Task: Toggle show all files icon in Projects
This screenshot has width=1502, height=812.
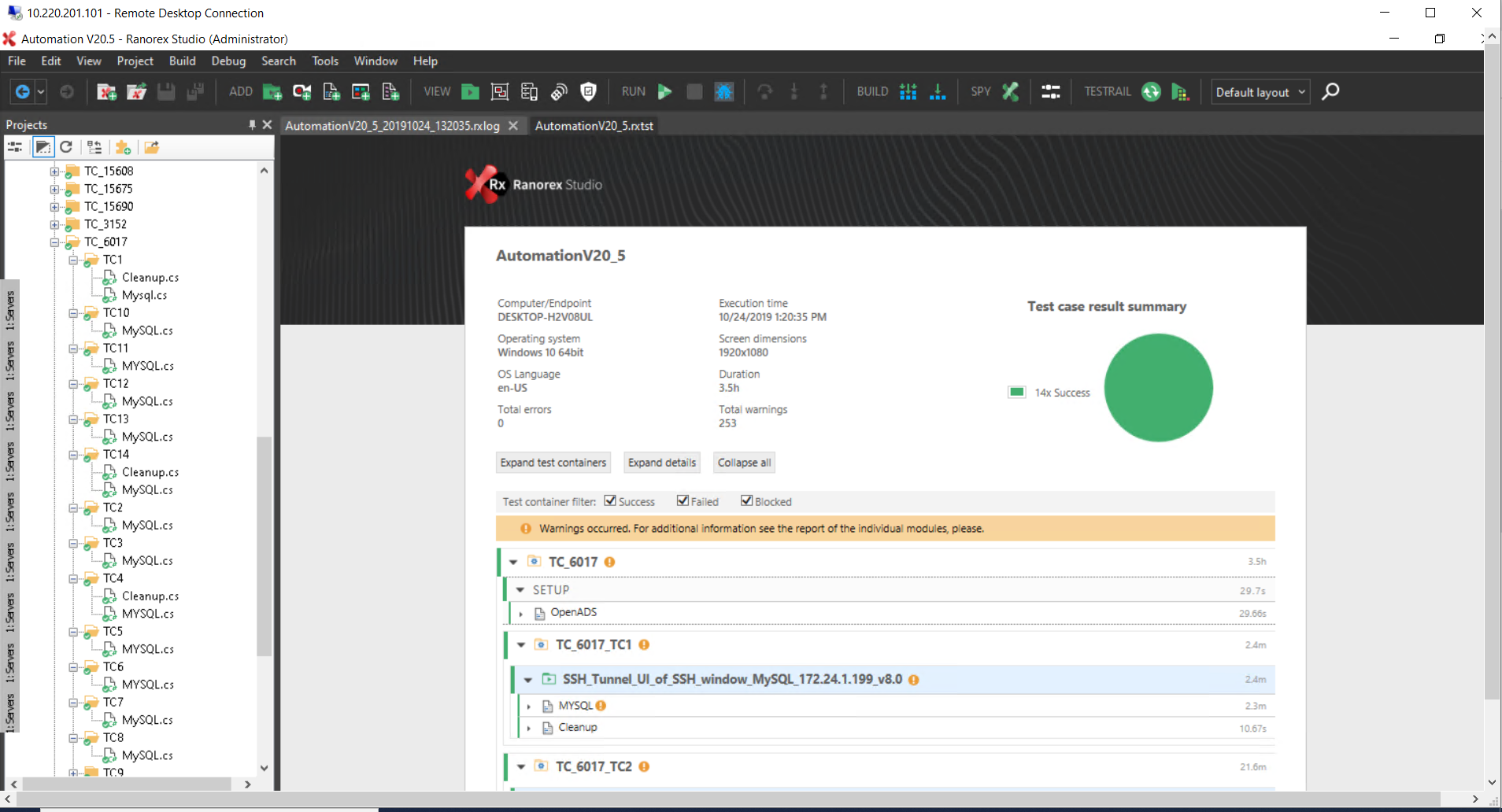Action: tap(43, 147)
